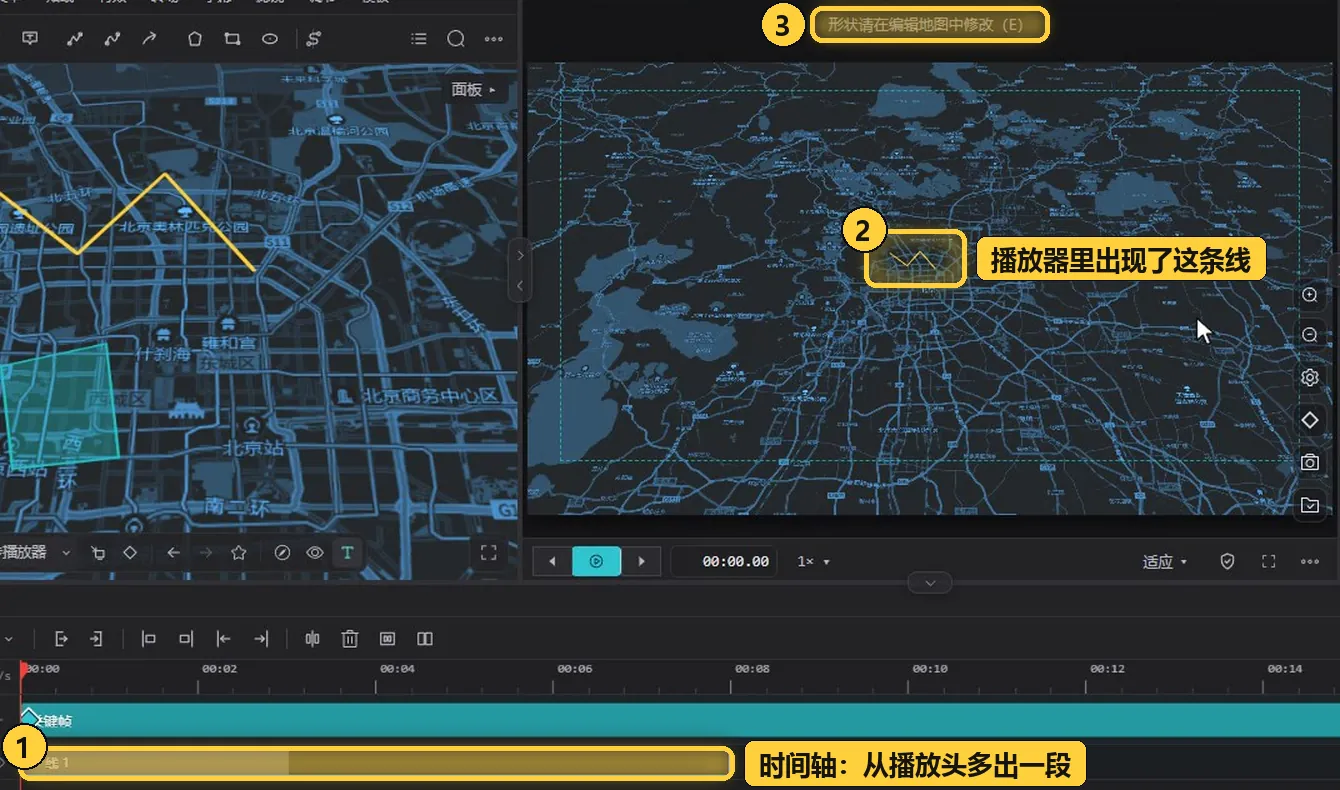Select the text callout annotation tool
The height and width of the screenshot is (790, 1340).
[x=30, y=39]
